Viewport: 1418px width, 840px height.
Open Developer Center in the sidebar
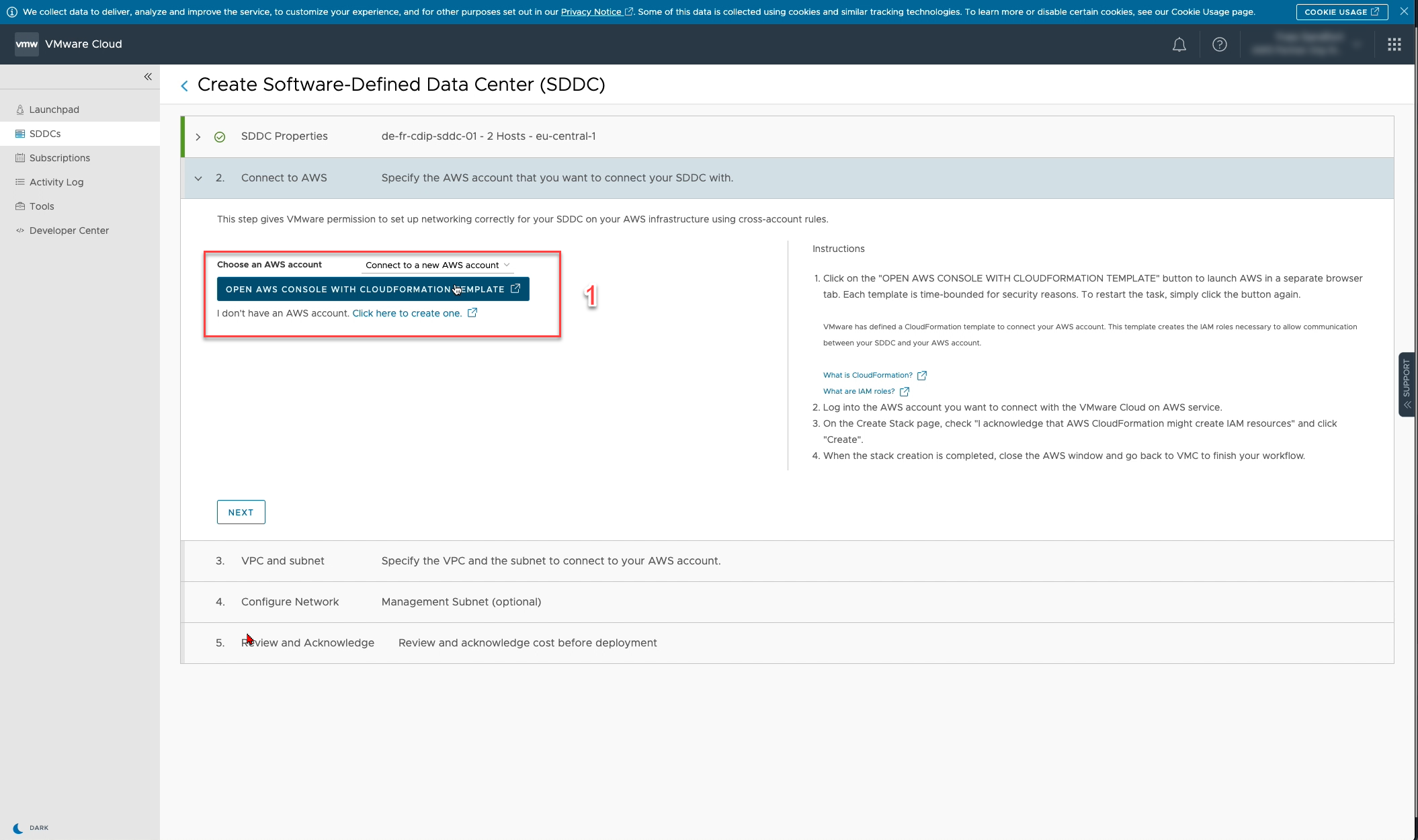click(80, 230)
